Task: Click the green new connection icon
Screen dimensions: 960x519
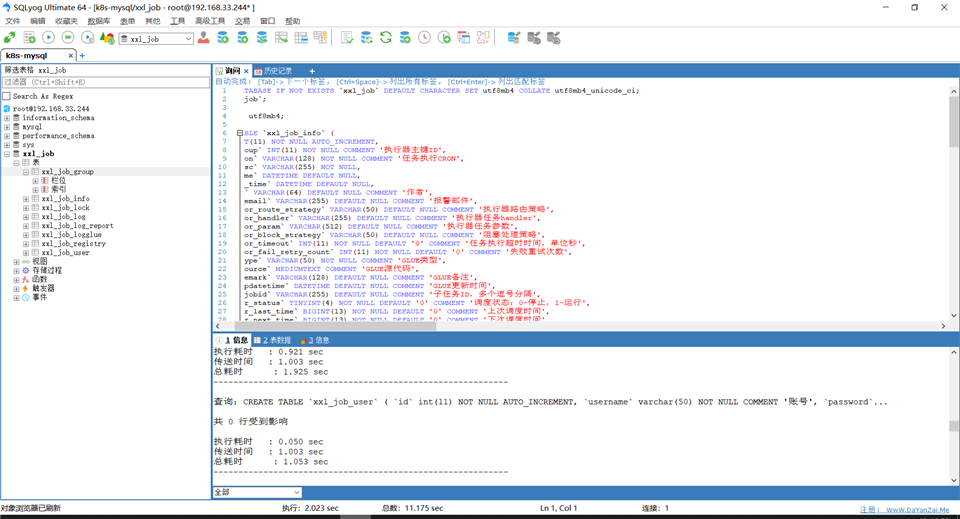Action: (x=10, y=38)
